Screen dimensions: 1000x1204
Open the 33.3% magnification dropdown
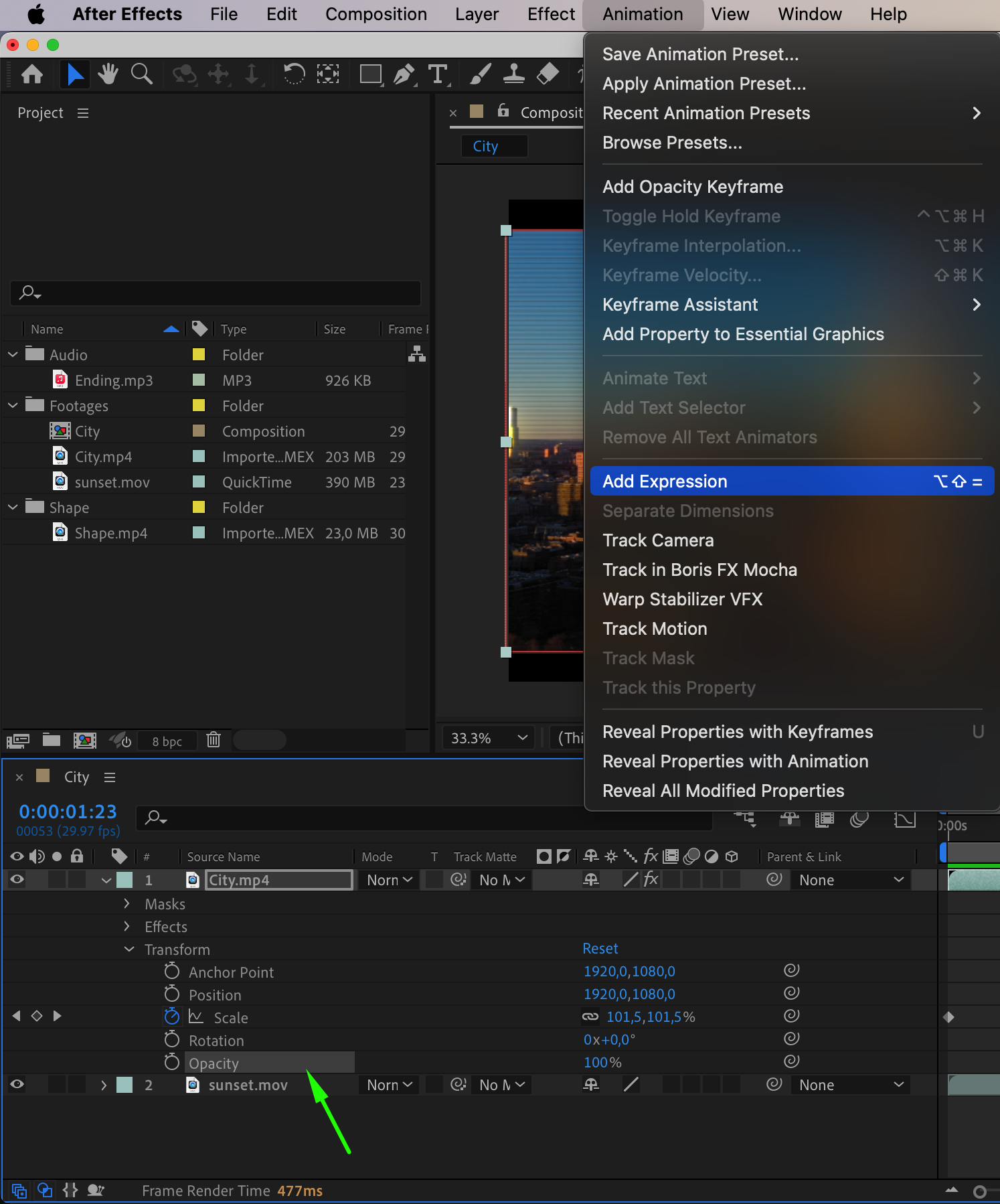point(488,738)
